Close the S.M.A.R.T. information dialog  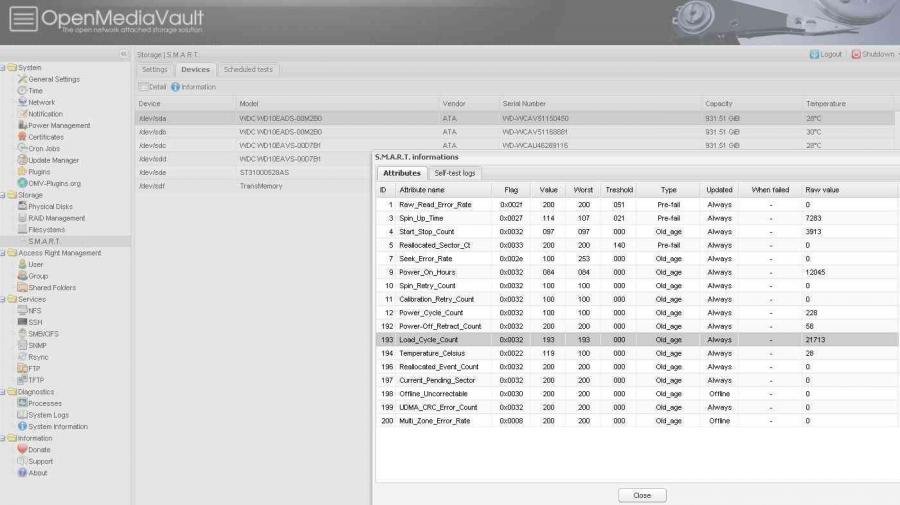[x=642, y=495]
